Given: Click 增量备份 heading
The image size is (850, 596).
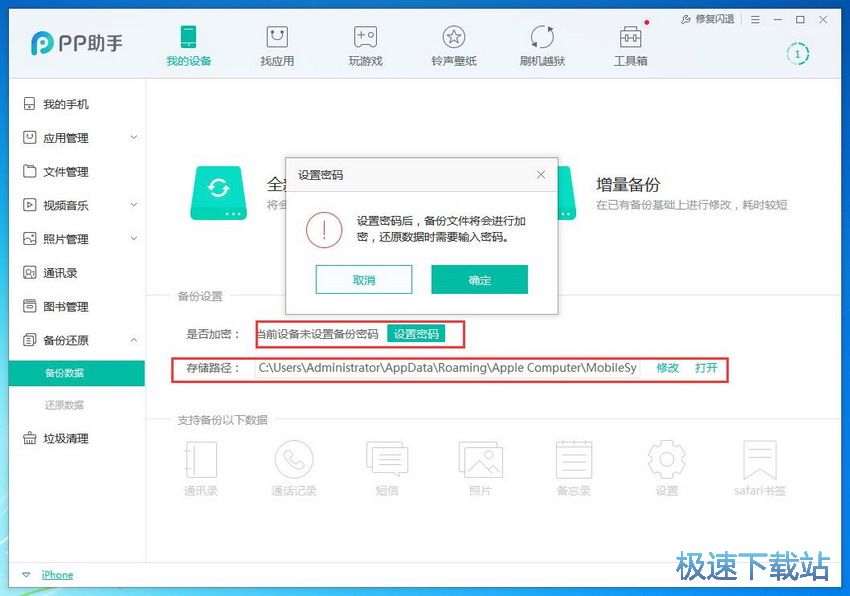Looking at the screenshot, I should pos(628,184).
